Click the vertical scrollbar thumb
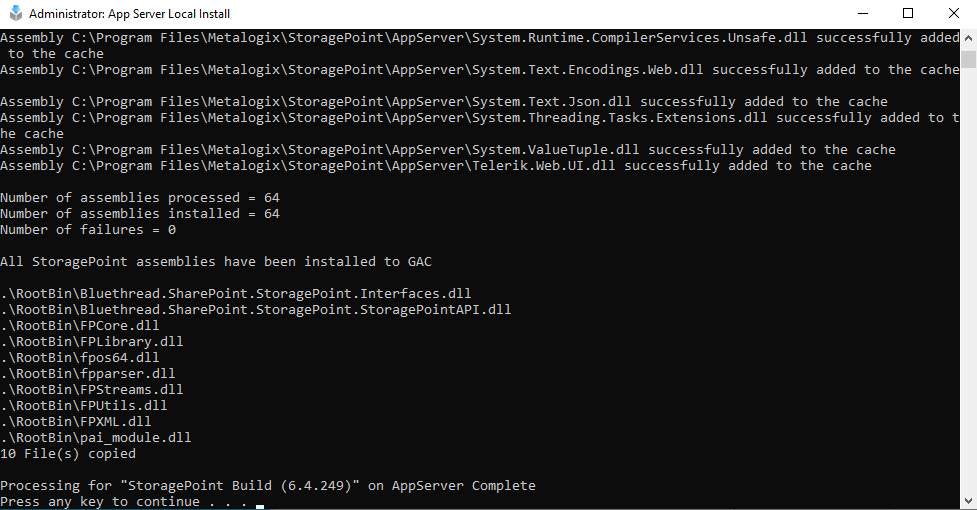 [968, 60]
